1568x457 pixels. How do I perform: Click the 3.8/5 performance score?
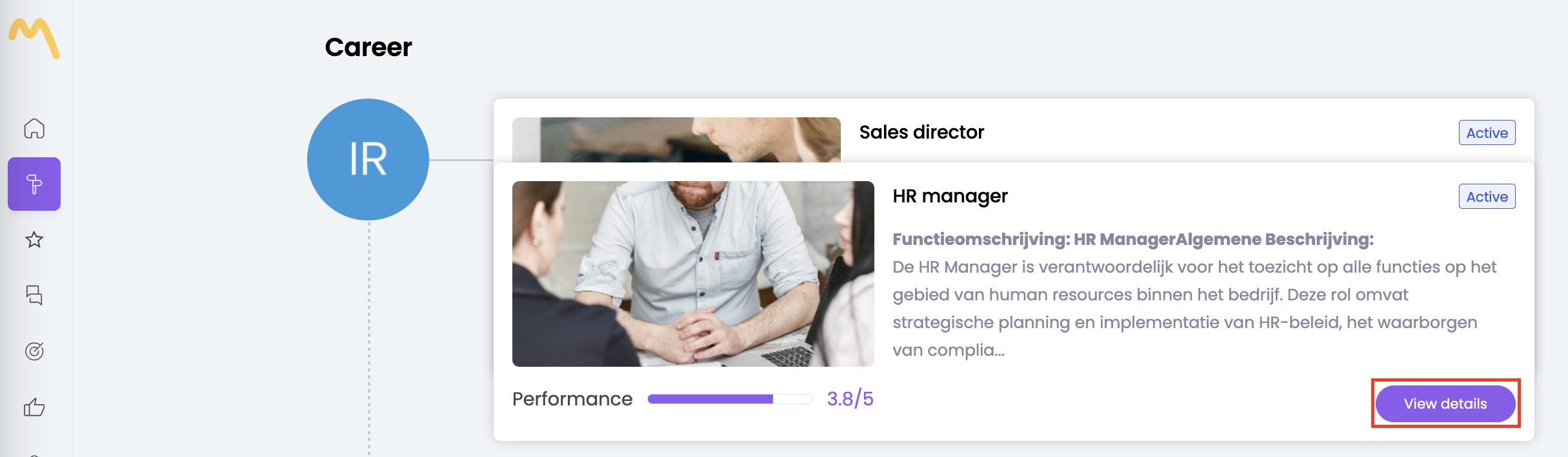(x=850, y=399)
